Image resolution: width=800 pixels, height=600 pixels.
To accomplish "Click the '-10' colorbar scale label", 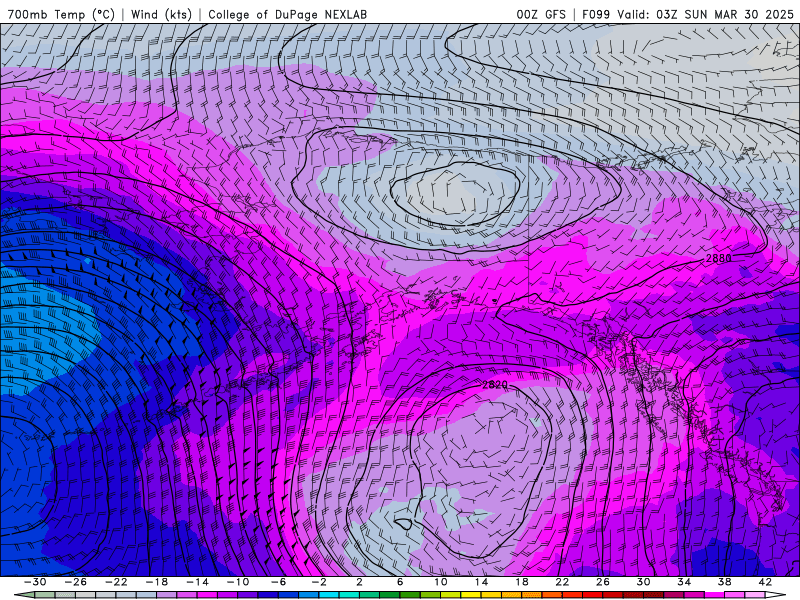I will click(x=237, y=582).
